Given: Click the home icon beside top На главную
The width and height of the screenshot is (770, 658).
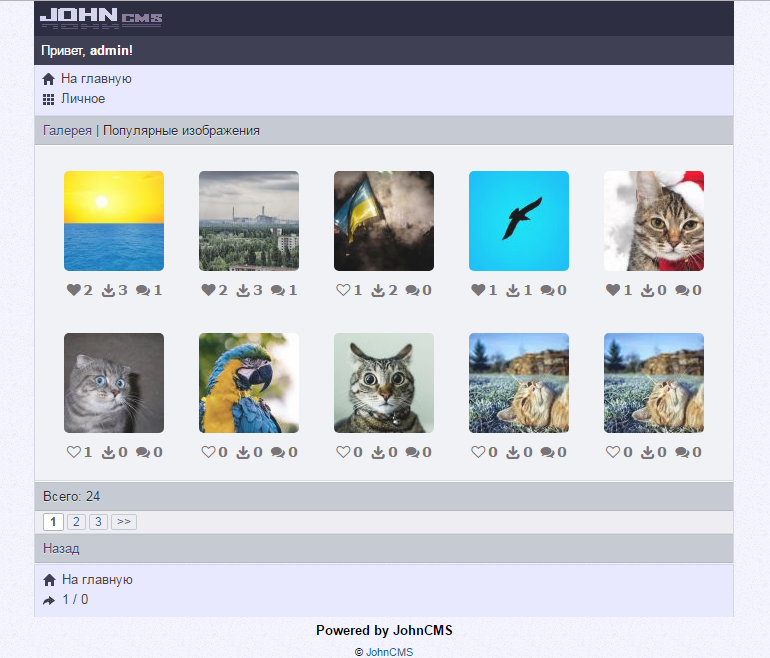Looking at the screenshot, I should click(48, 79).
